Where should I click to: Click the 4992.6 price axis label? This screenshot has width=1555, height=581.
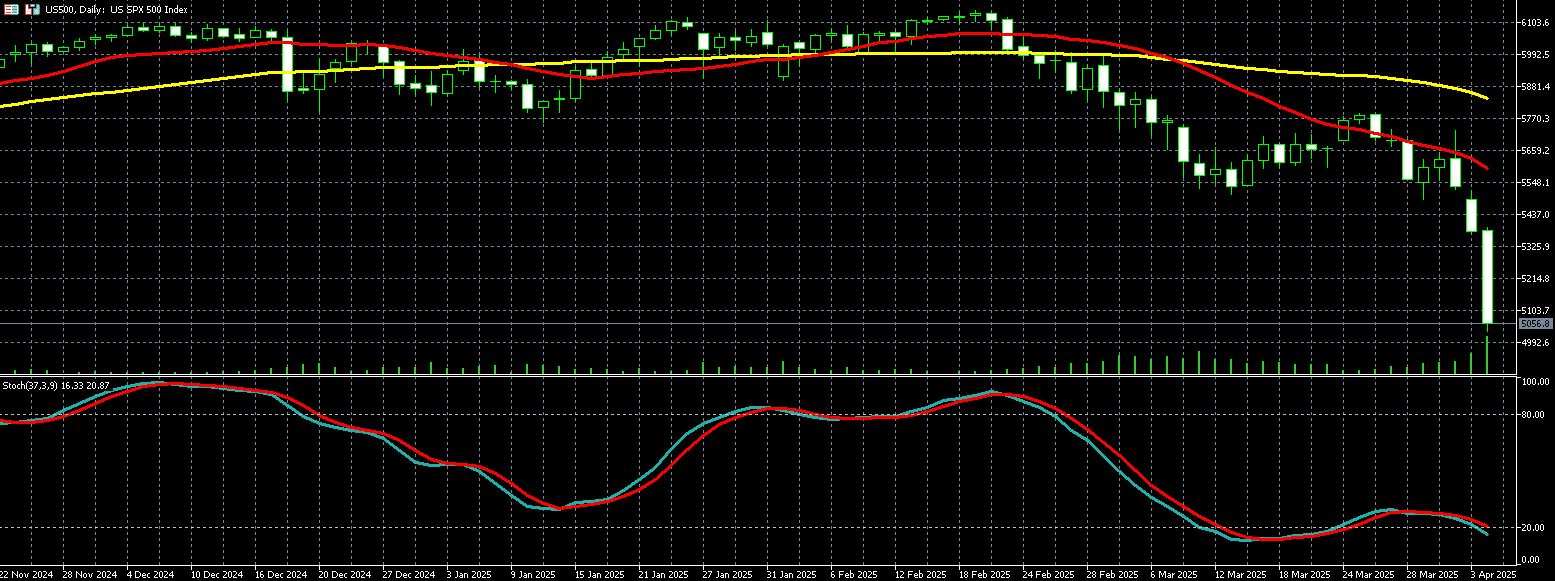point(1534,343)
